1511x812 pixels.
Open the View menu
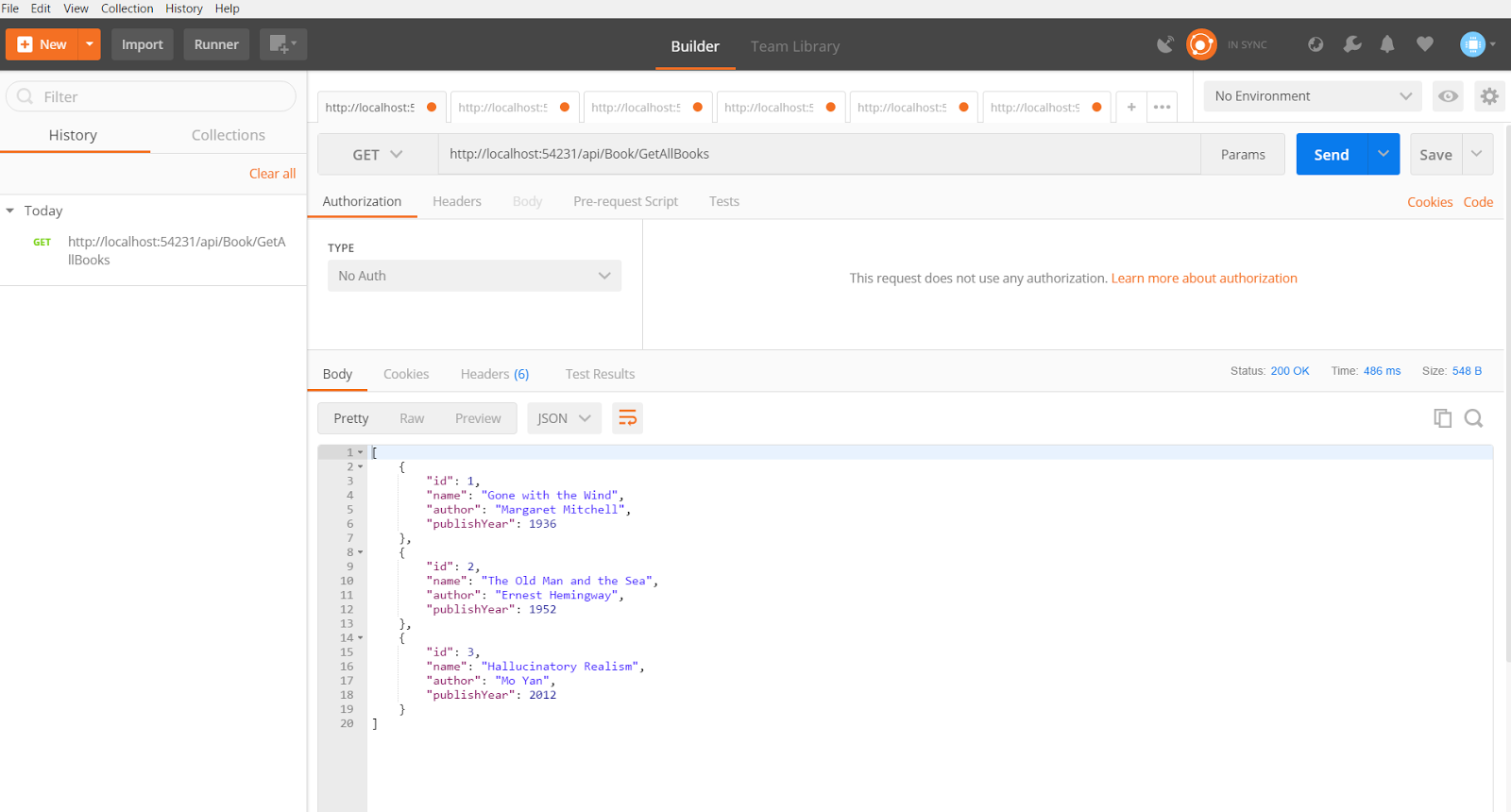click(76, 8)
